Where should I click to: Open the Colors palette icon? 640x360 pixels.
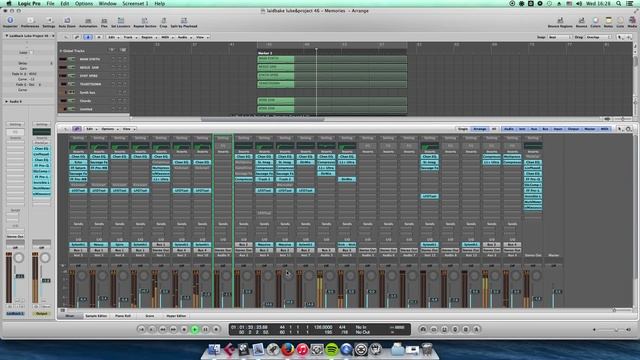pyautogui.click(x=596, y=20)
